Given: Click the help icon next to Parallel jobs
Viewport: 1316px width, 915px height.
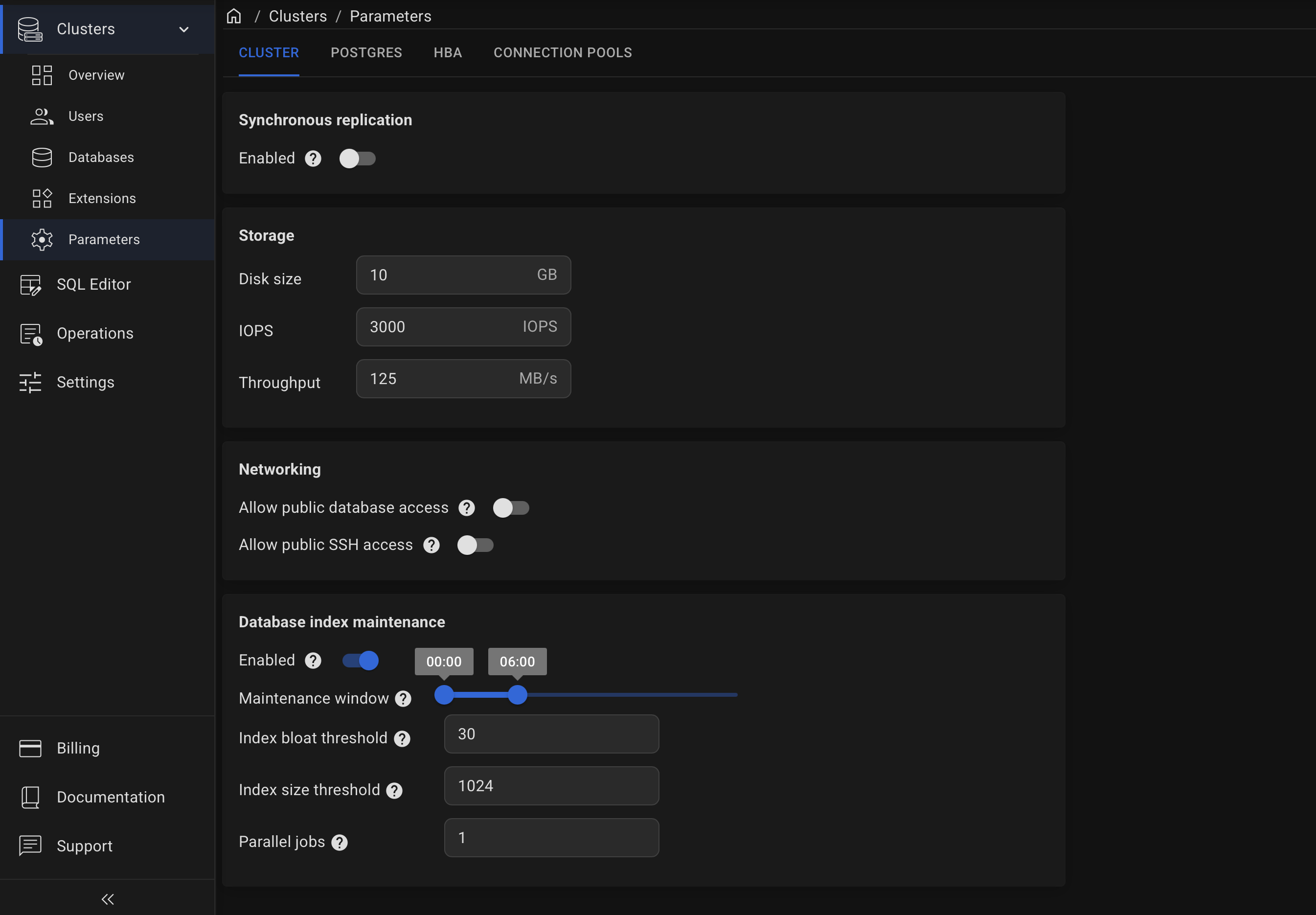Looking at the screenshot, I should click(x=340, y=842).
